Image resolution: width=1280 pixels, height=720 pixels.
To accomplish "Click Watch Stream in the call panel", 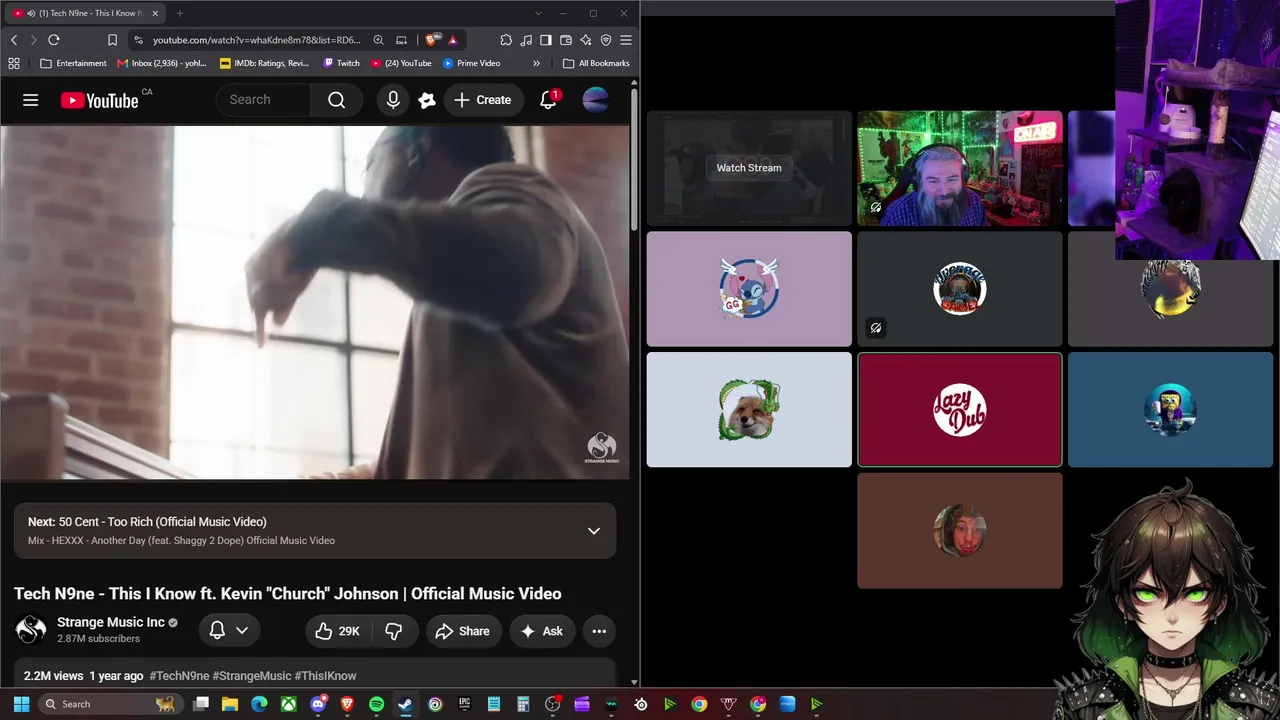I will coord(749,168).
